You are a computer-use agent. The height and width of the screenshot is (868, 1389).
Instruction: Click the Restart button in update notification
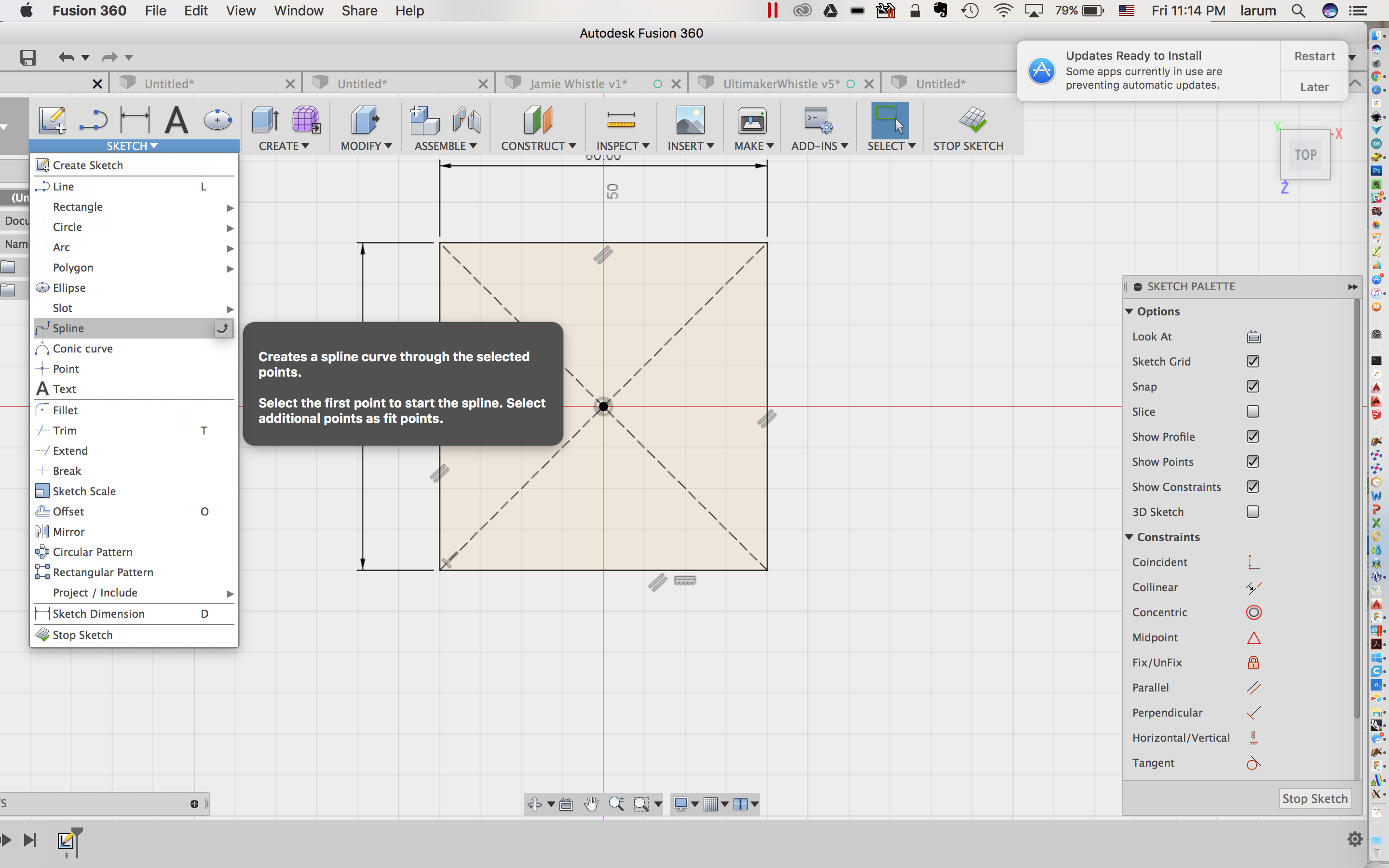[1314, 56]
